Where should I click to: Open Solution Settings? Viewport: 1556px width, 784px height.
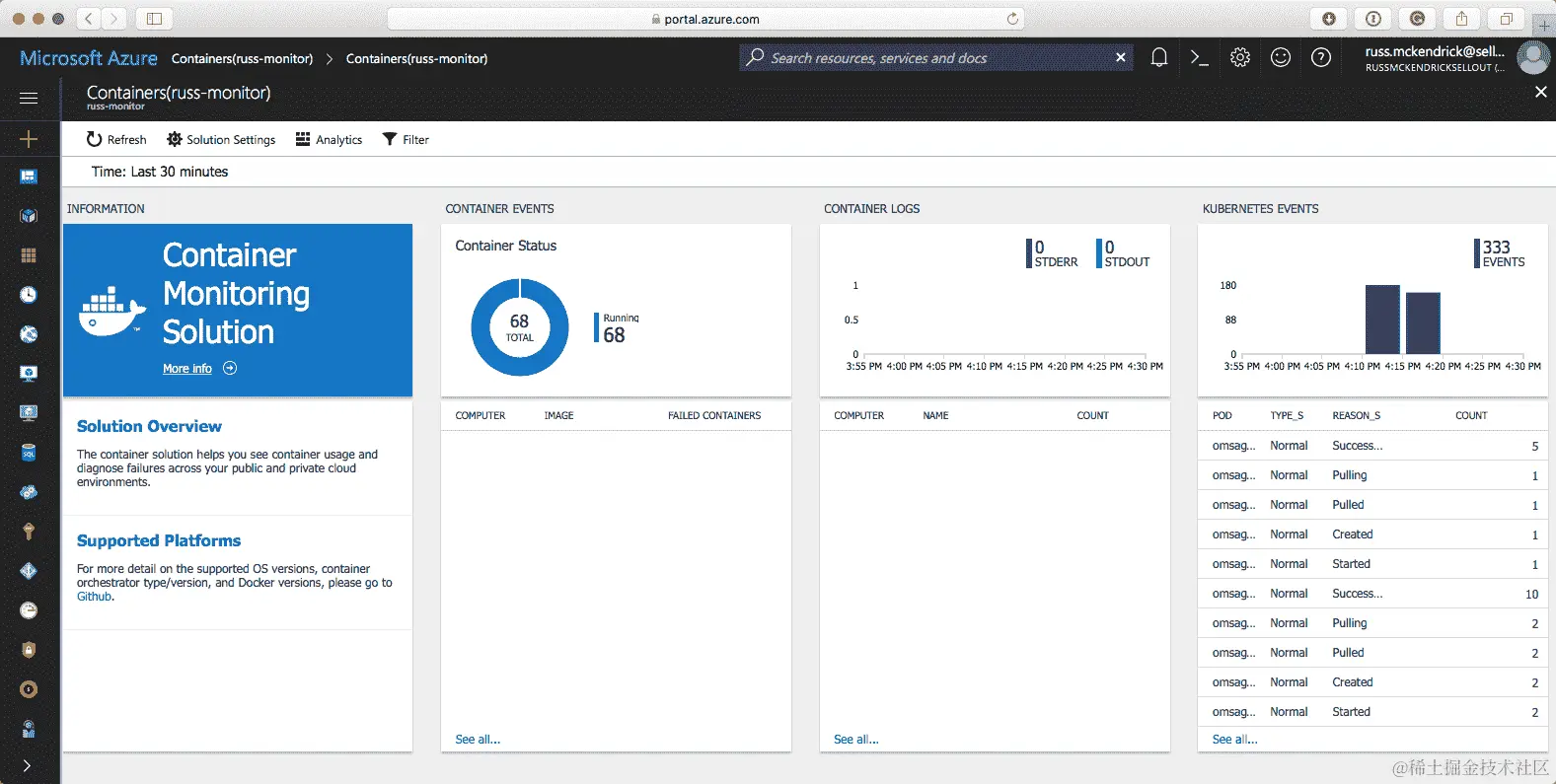coord(221,140)
